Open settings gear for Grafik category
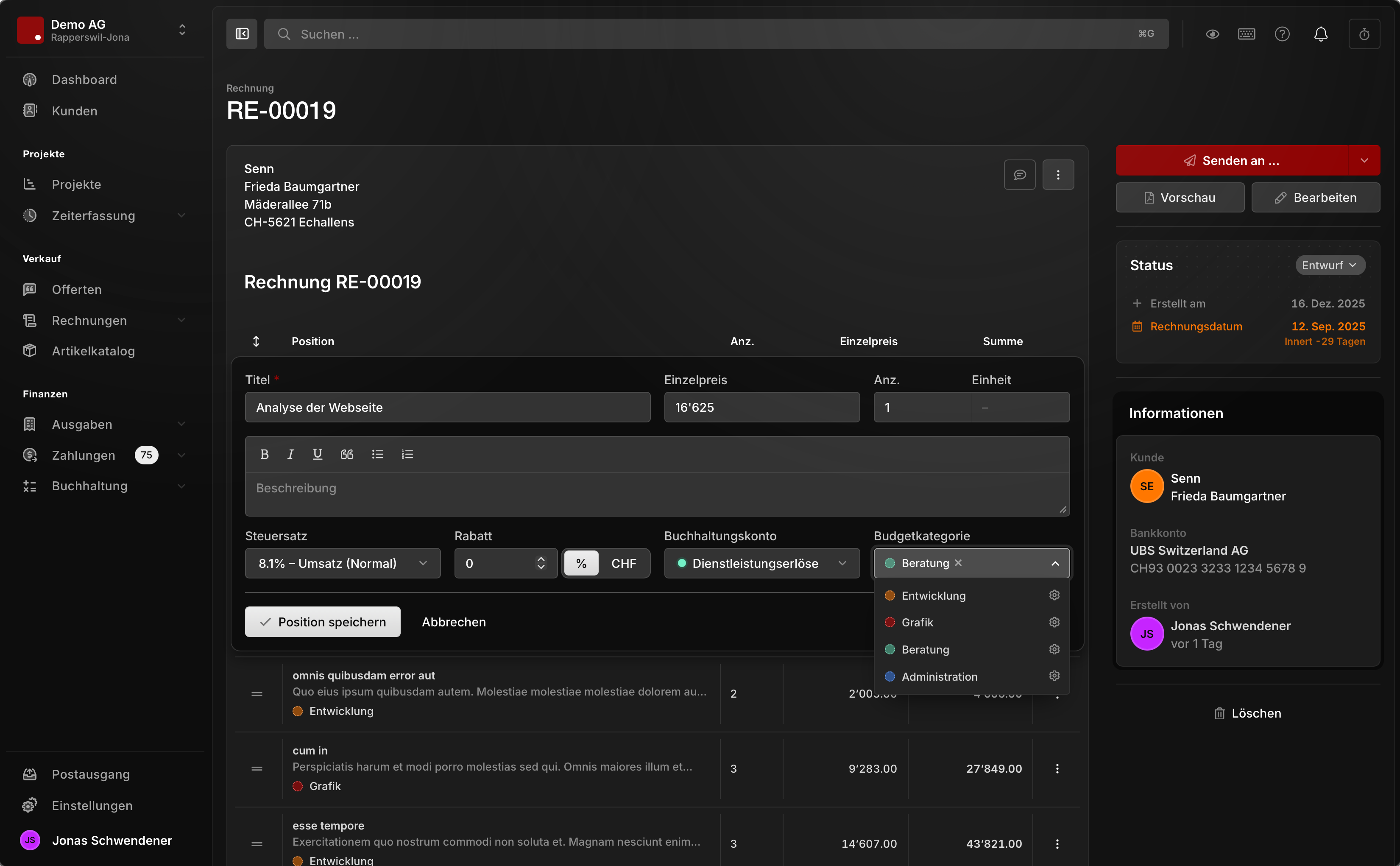 click(x=1054, y=622)
